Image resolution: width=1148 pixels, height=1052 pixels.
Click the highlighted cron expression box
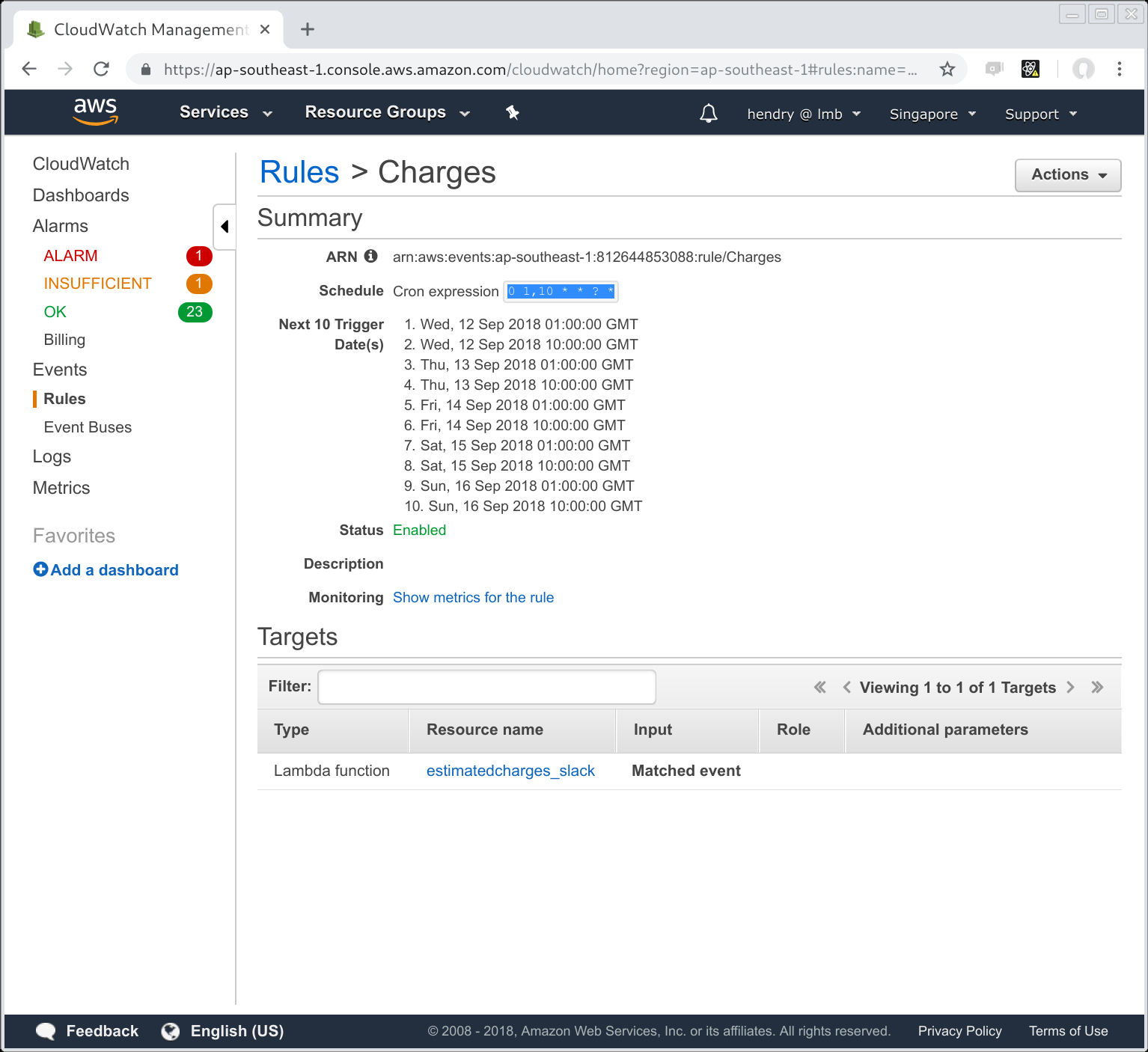[561, 291]
